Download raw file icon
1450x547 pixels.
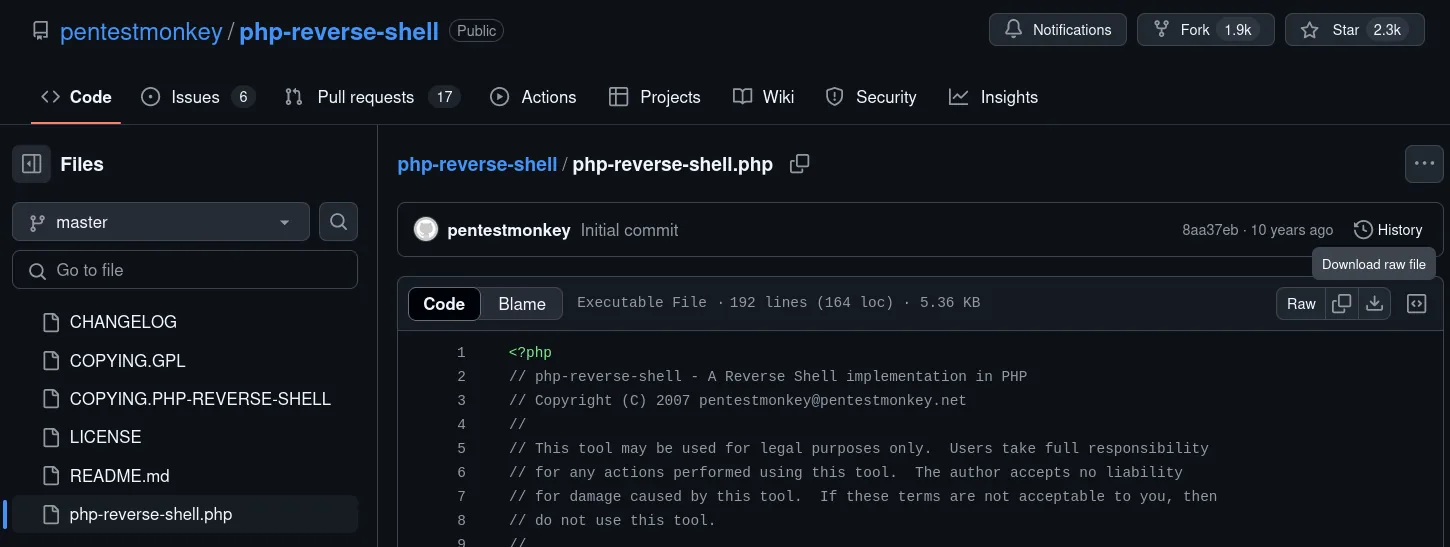click(x=1375, y=304)
